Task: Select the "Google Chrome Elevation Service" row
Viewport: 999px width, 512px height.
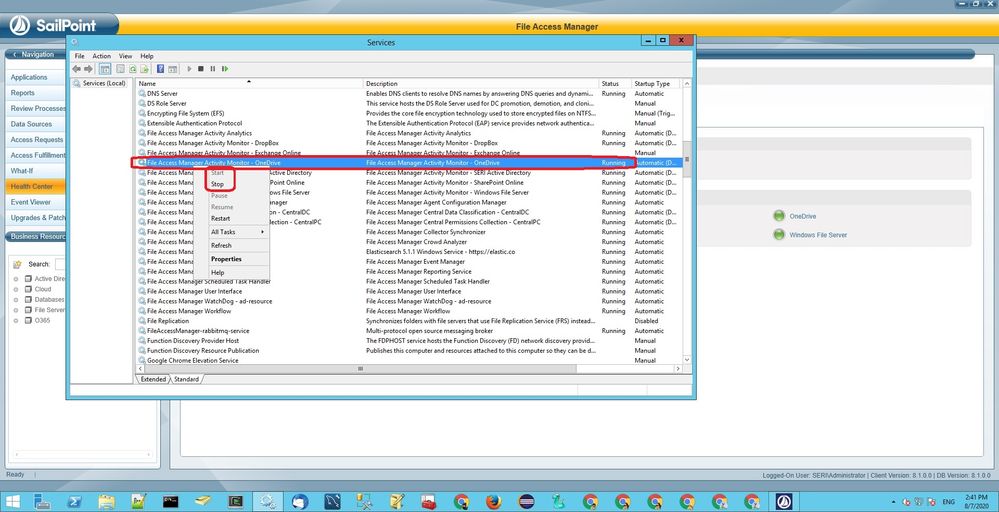Action: click(409, 360)
